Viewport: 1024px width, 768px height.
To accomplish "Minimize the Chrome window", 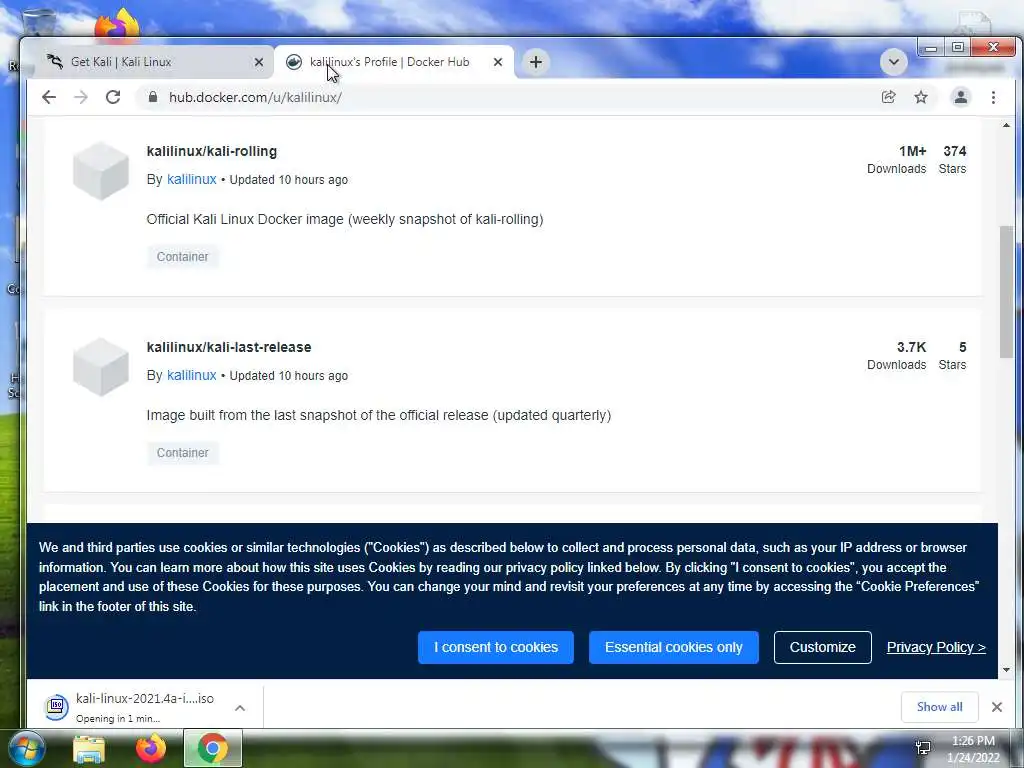I will [931, 48].
